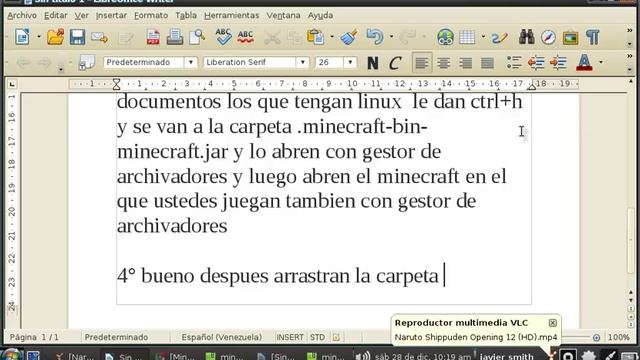The height and width of the screenshot is (360, 640).
Task: Click the zoom in plus on slider
Action: 596,338
